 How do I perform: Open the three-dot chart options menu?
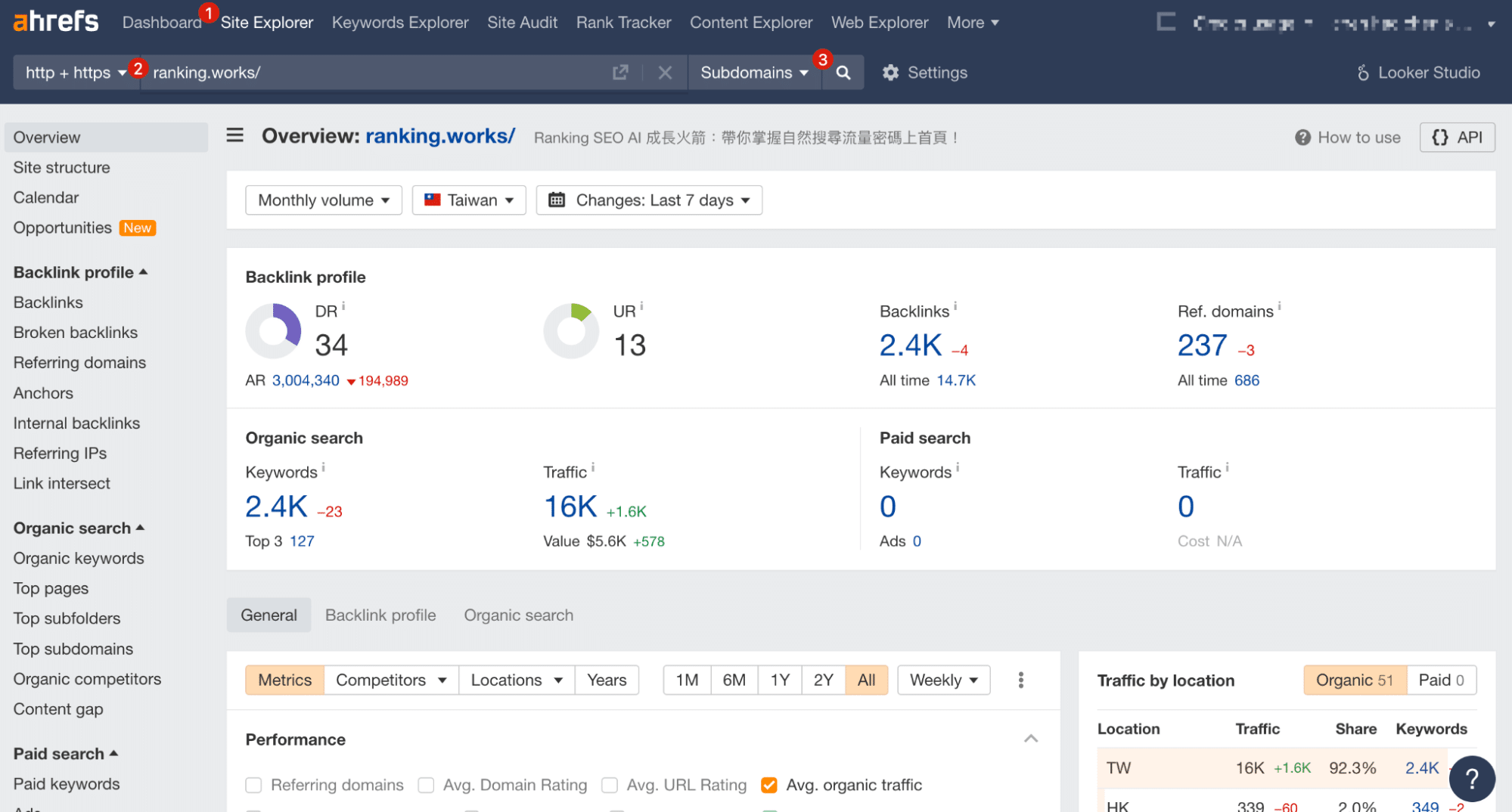point(1020,680)
